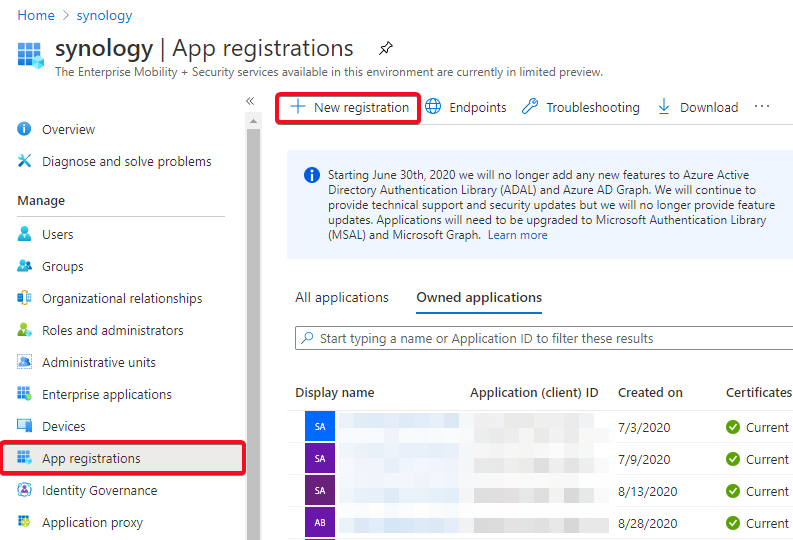Click the sidebar scrollbar up arrow
The image size is (793, 540).
pos(253,121)
